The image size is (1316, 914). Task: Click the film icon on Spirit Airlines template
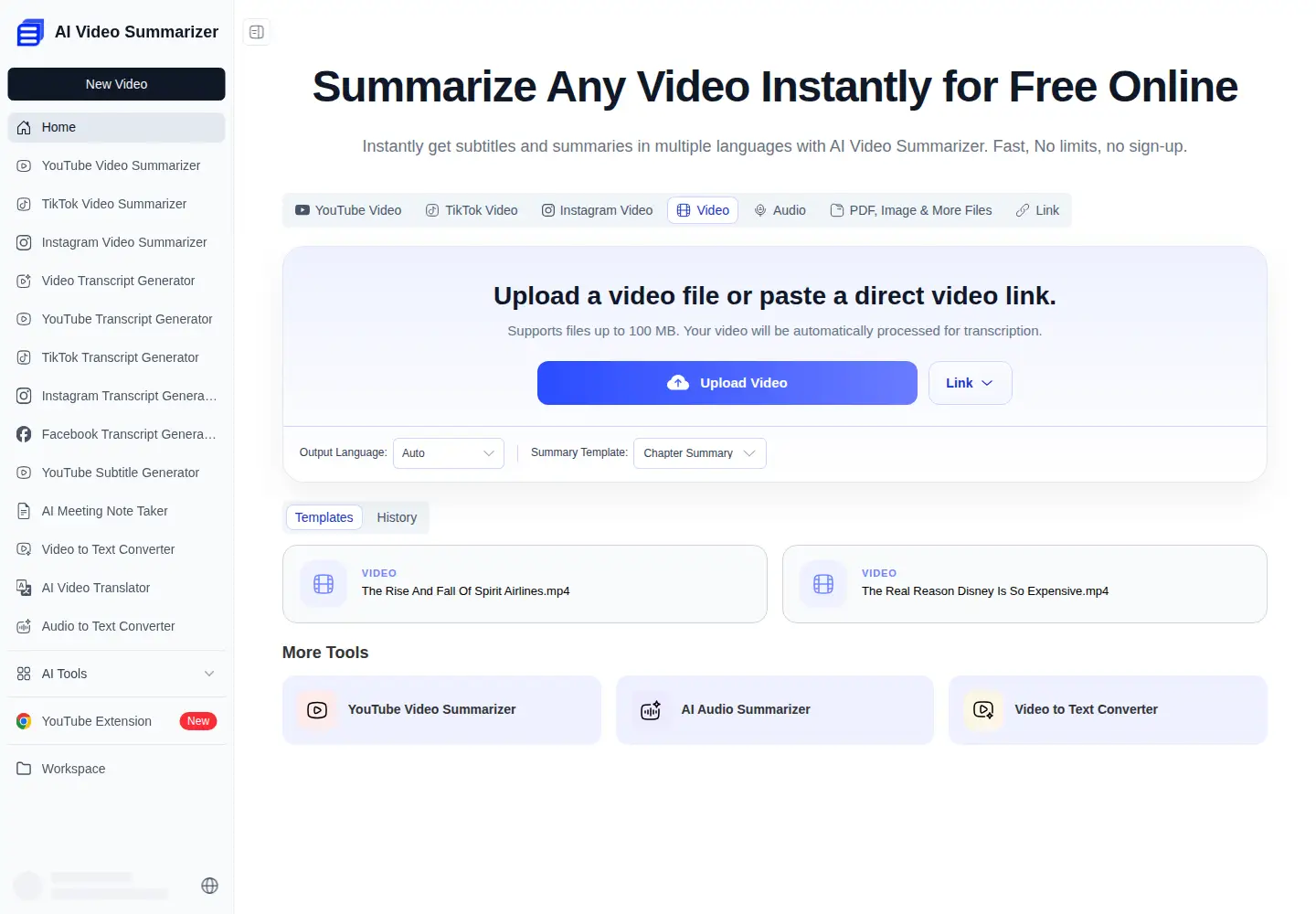(x=324, y=584)
